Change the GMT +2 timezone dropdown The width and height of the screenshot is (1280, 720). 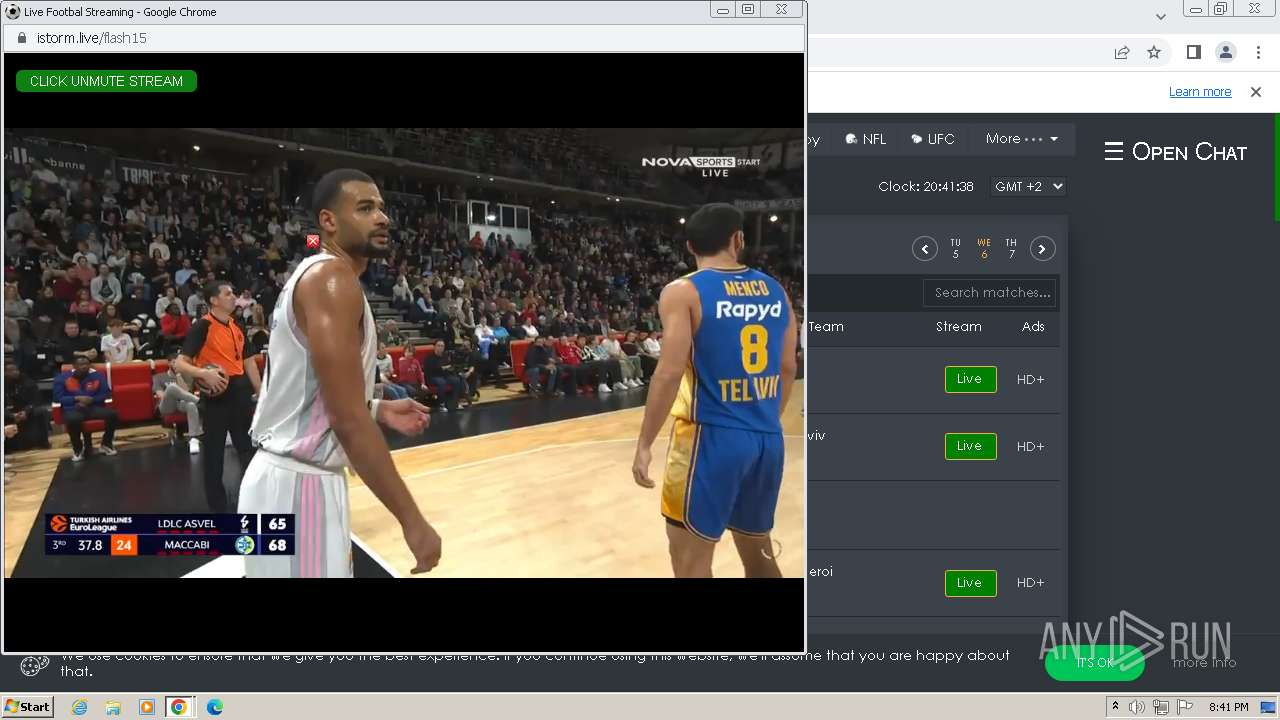[1028, 186]
